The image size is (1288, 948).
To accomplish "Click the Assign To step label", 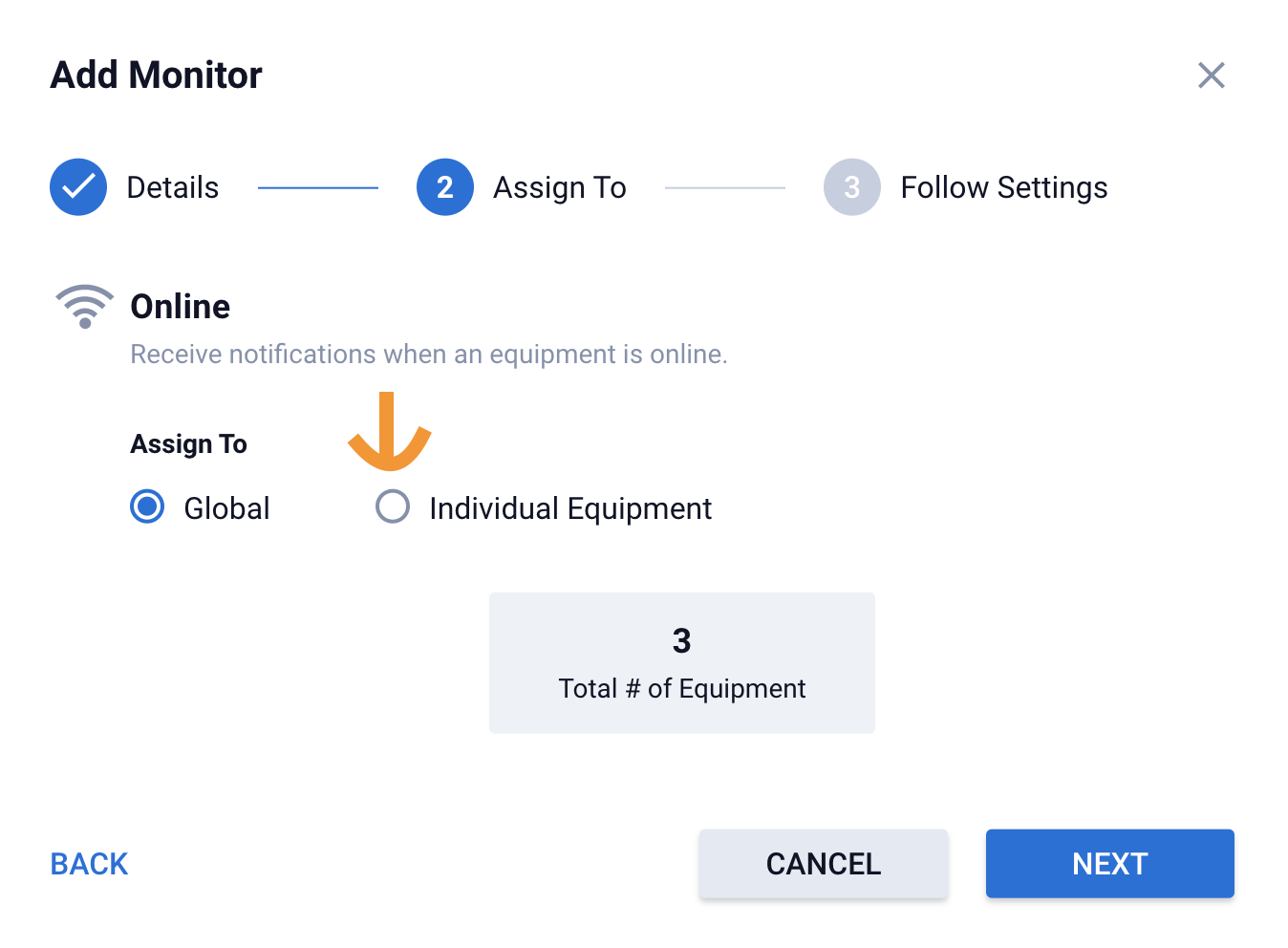I will tap(559, 187).
